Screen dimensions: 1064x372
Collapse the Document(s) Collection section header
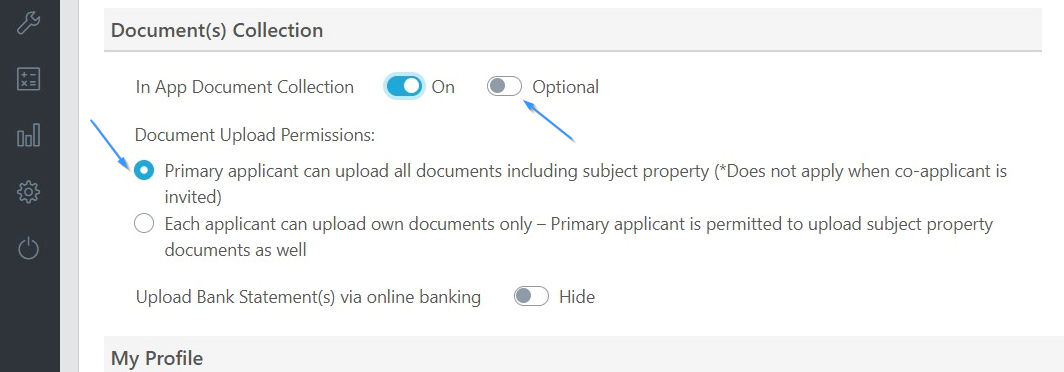tap(573, 31)
